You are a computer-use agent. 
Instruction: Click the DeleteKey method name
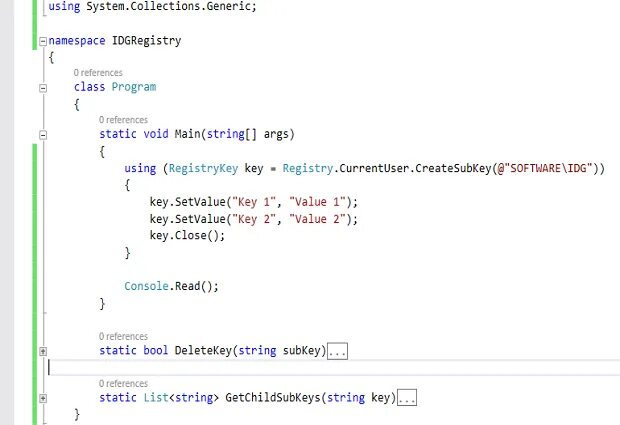[x=203, y=350]
